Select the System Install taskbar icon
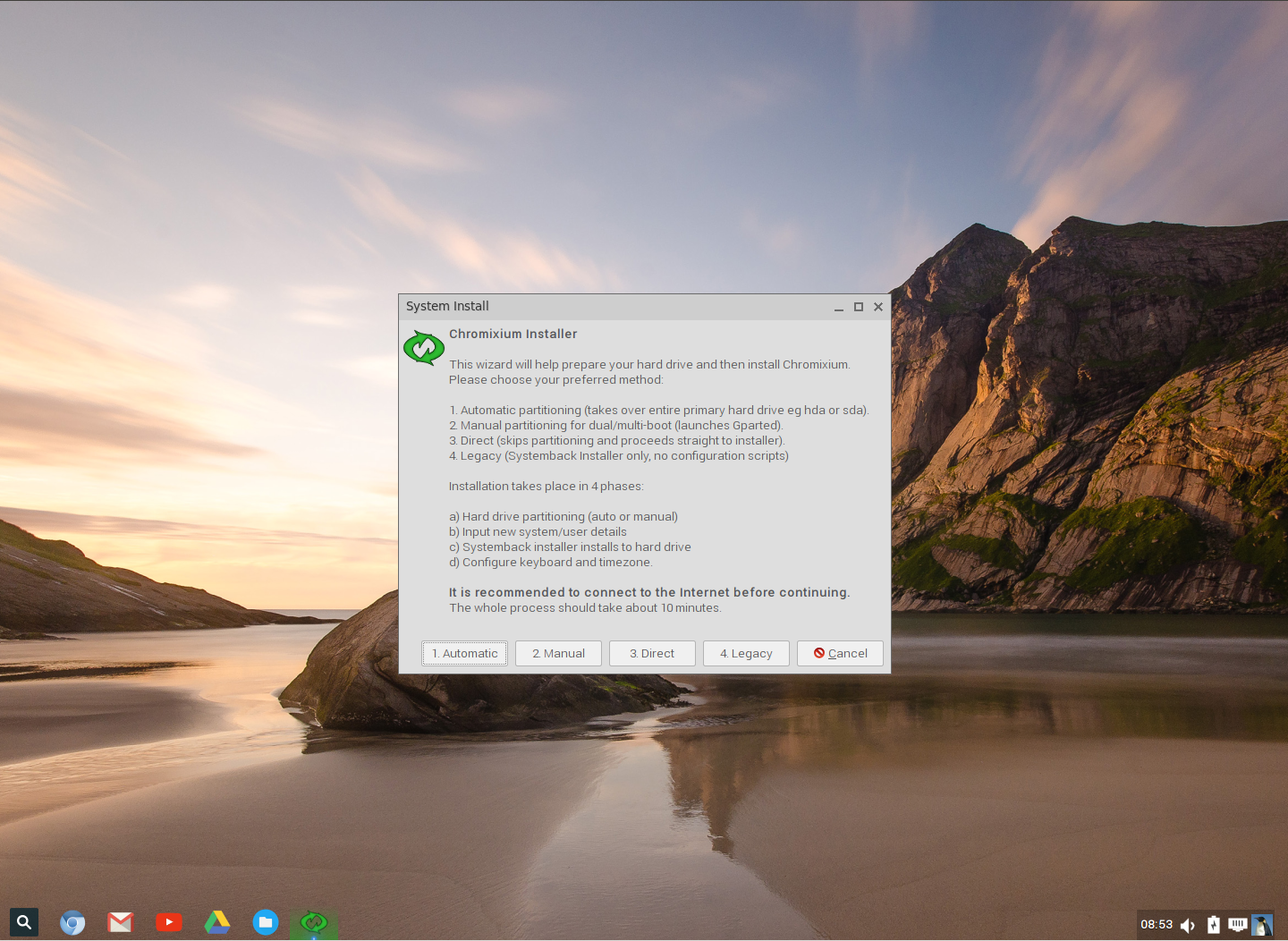 point(314,922)
